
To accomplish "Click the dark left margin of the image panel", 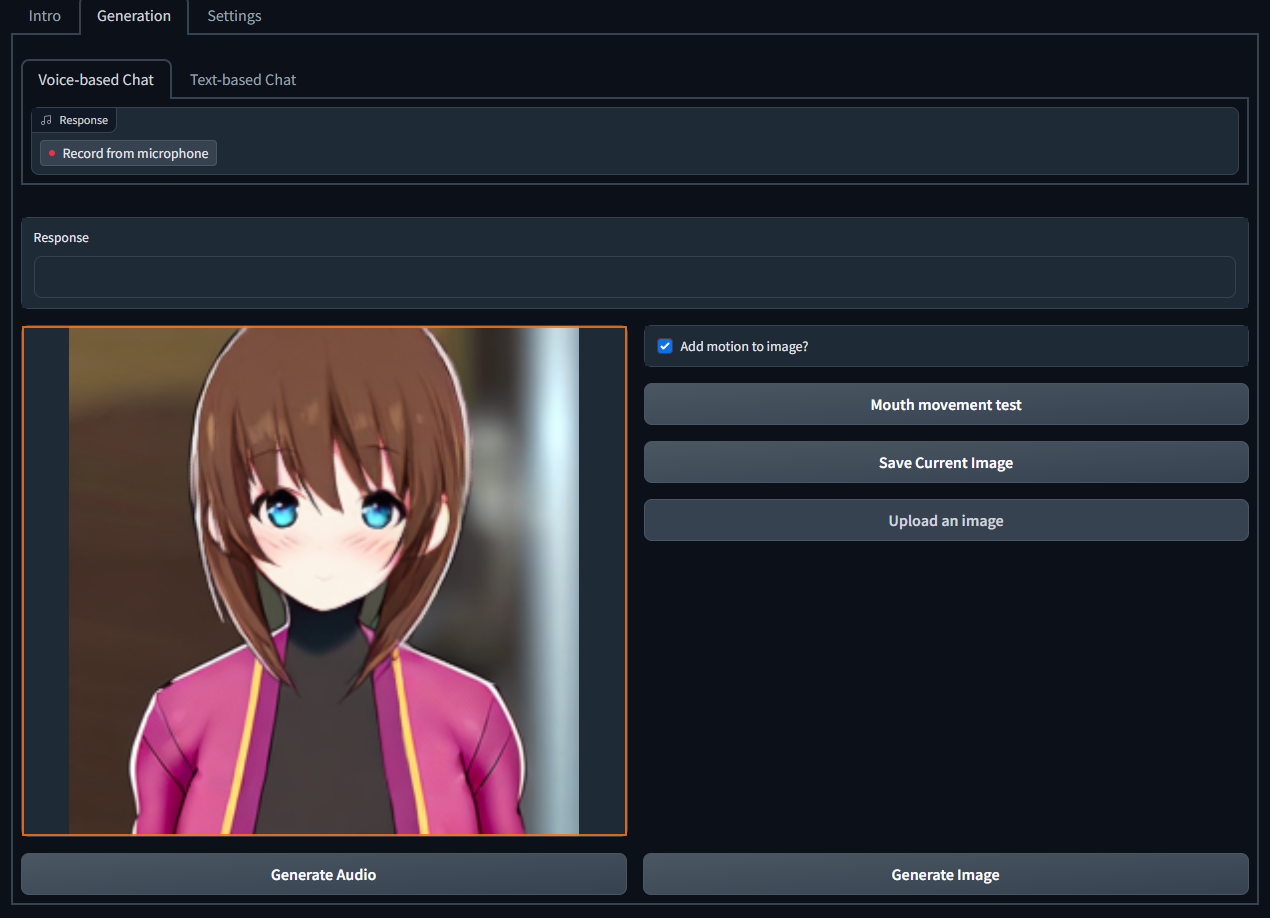I will tap(46, 581).
